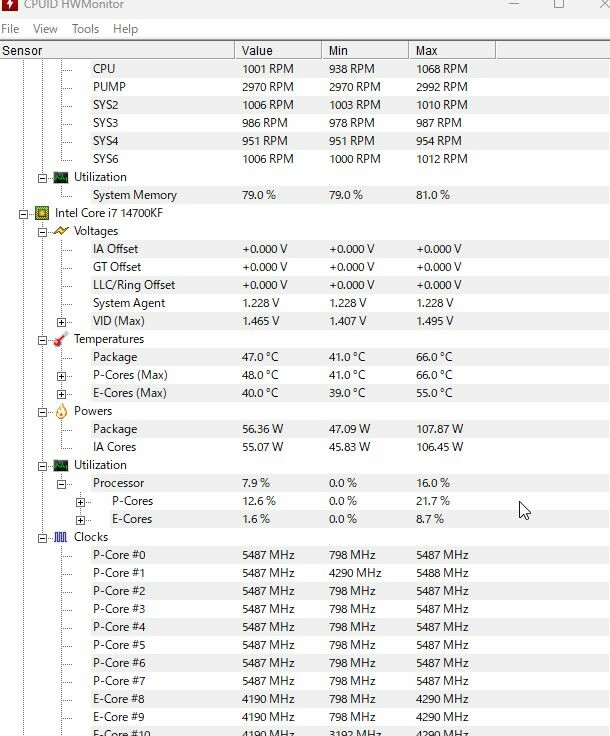Screen dimensions: 610x736
Task: Click the Intel Core i7 14700KF processor icon
Action: point(42,213)
